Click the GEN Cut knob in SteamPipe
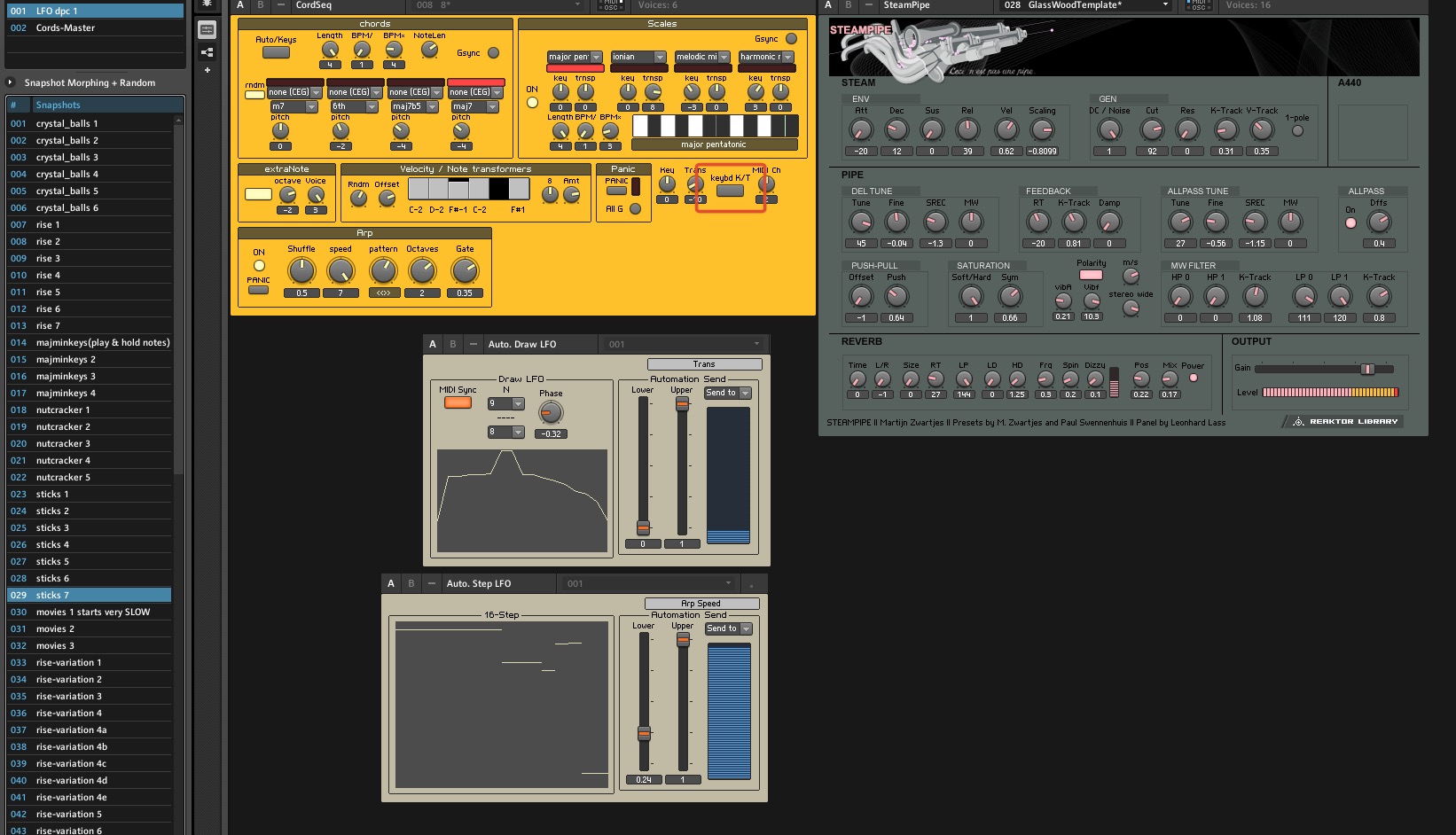Viewport: 1456px width, 835px height. point(1152,130)
